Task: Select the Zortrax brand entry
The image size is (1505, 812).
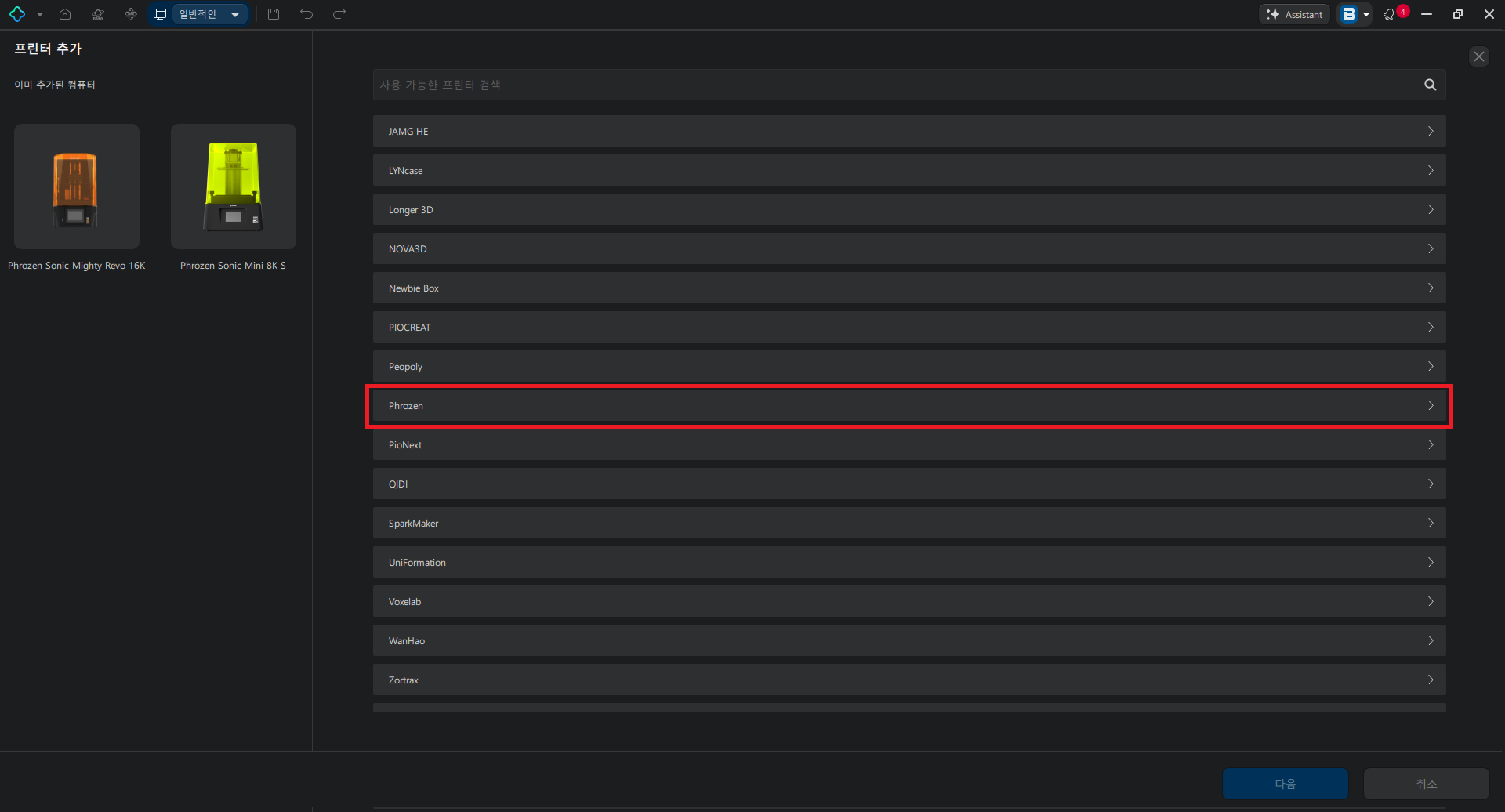Action: (x=909, y=680)
